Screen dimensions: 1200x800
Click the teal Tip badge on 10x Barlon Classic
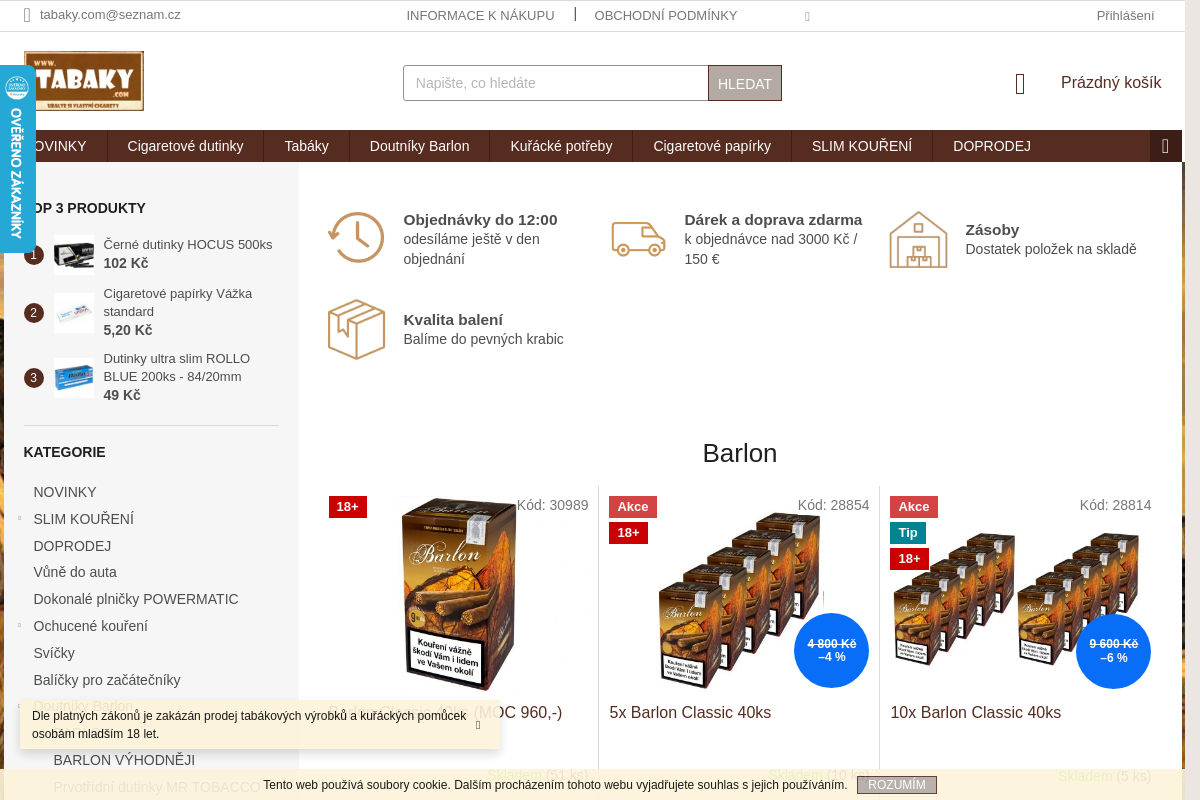click(907, 533)
